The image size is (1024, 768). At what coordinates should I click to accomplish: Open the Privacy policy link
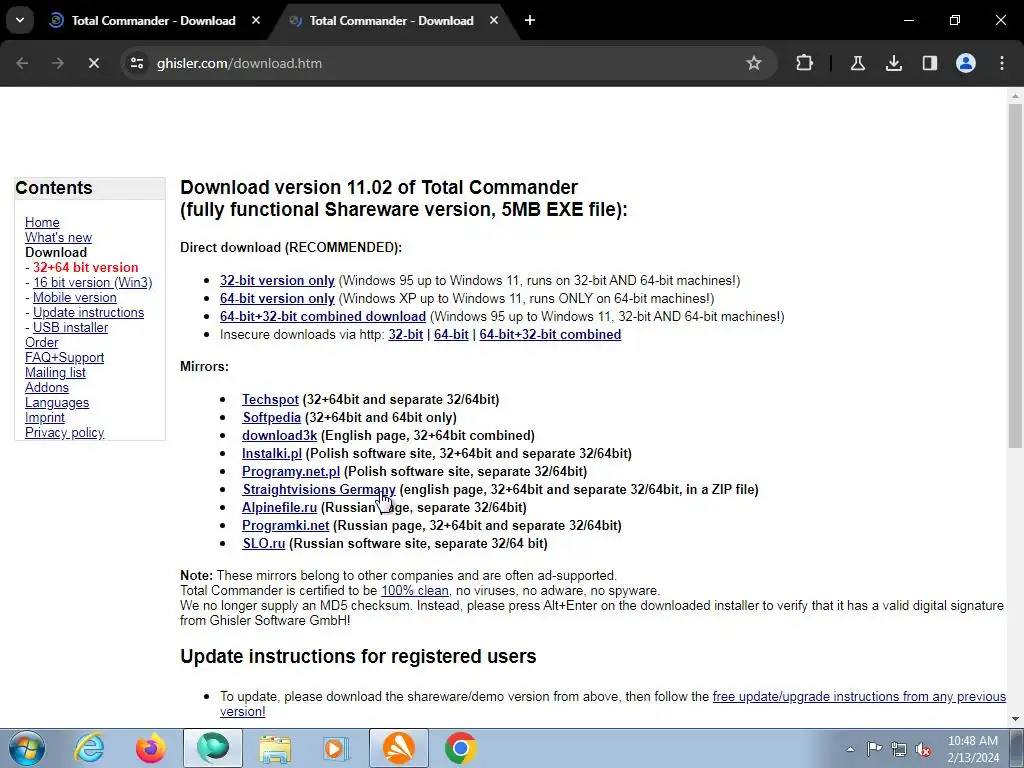tap(64, 432)
